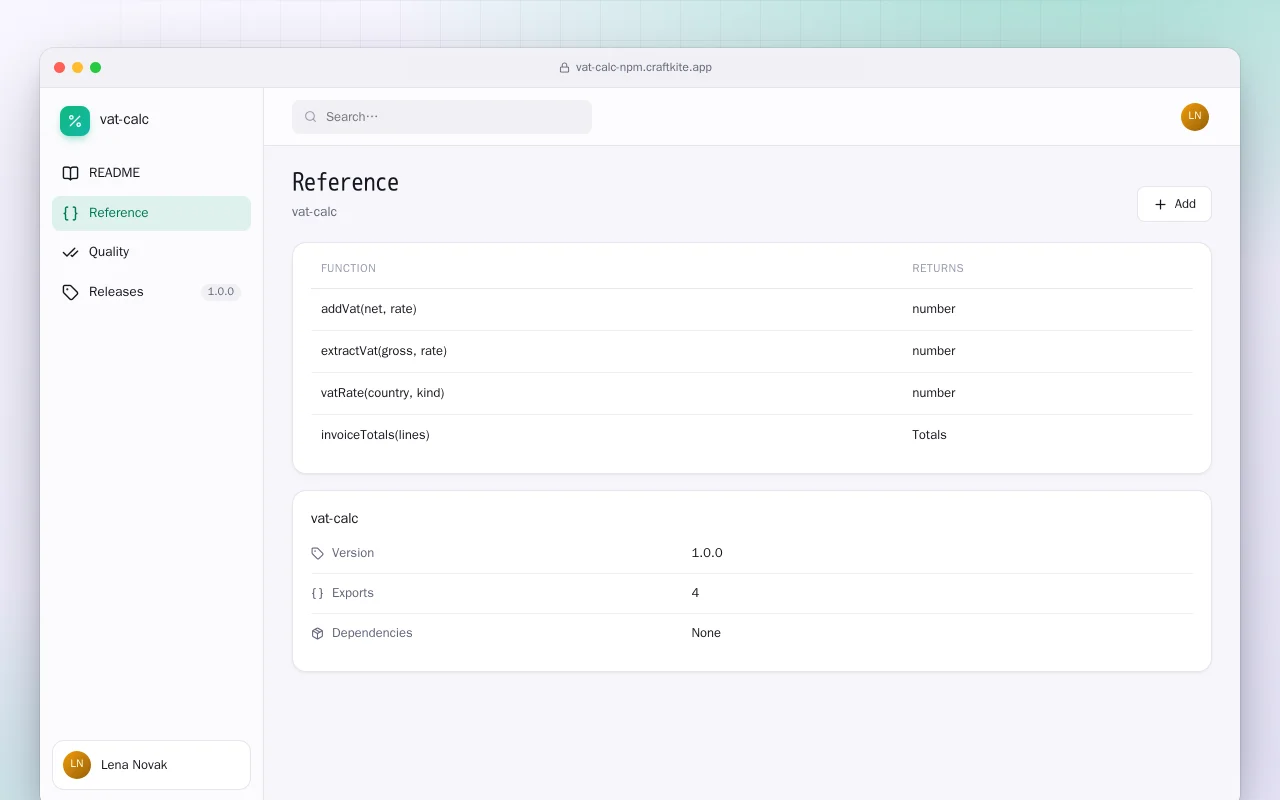Select the vatRate(country, kind) row
This screenshot has height=800, width=1280.
click(751, 393)
